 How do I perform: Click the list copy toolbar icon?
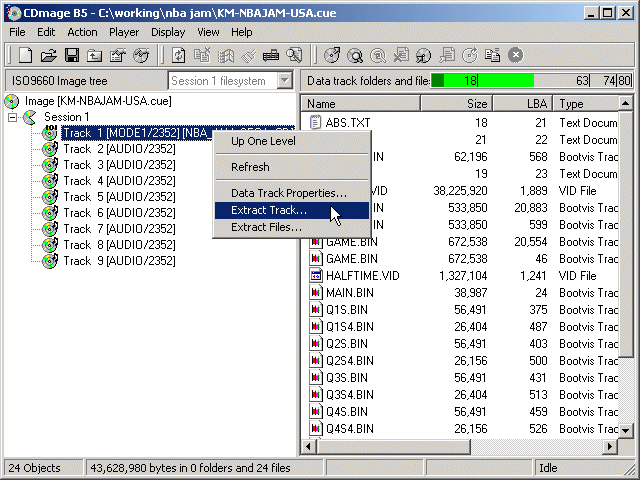tap(493, 55)
